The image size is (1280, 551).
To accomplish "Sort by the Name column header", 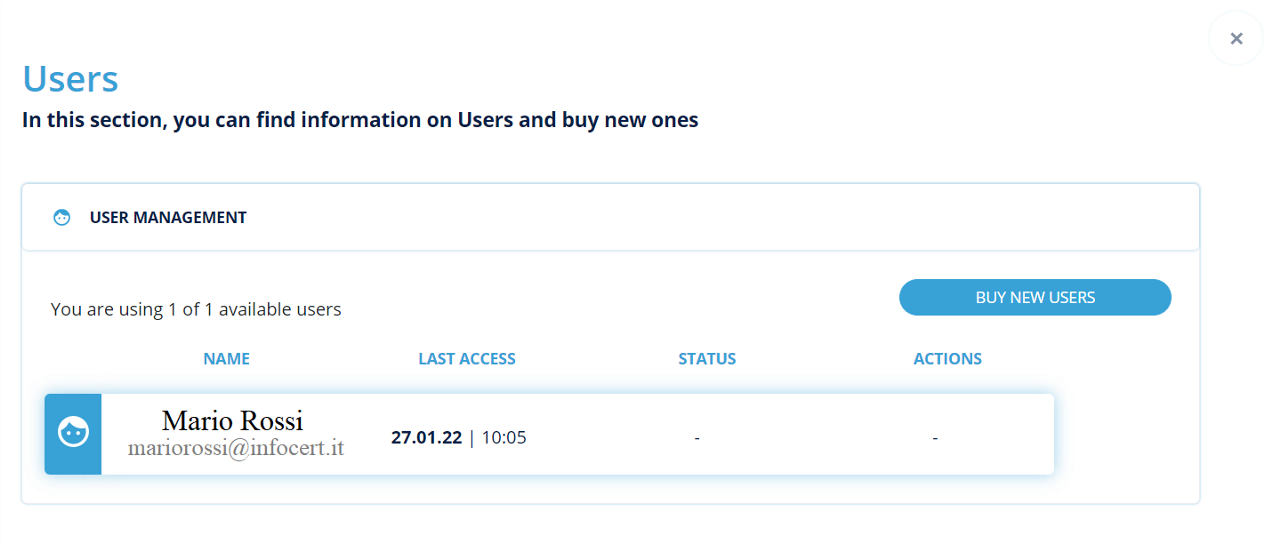I will point(226,359).
